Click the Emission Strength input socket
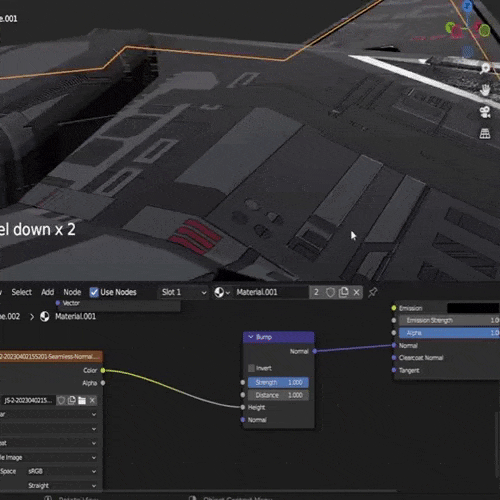Screen dimensions: 500x500 point(394,320)
